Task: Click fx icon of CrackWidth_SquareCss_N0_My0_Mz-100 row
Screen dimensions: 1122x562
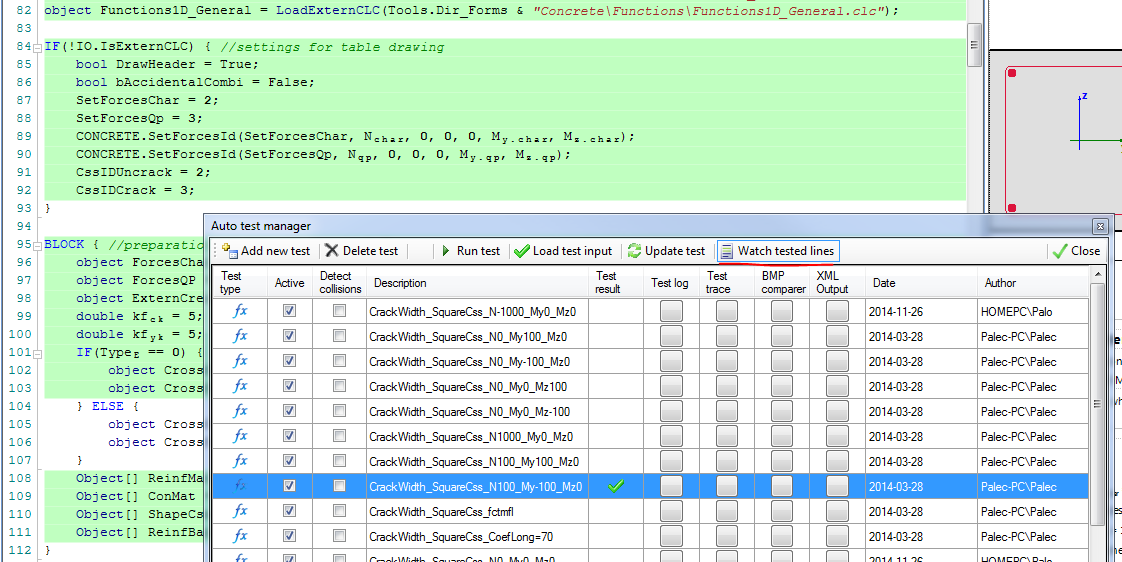Action: 240,412
